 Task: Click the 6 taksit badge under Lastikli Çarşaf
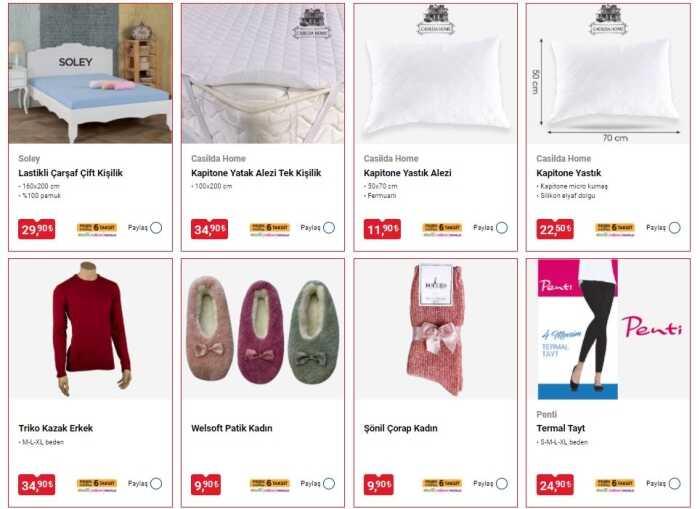[96, 229]
